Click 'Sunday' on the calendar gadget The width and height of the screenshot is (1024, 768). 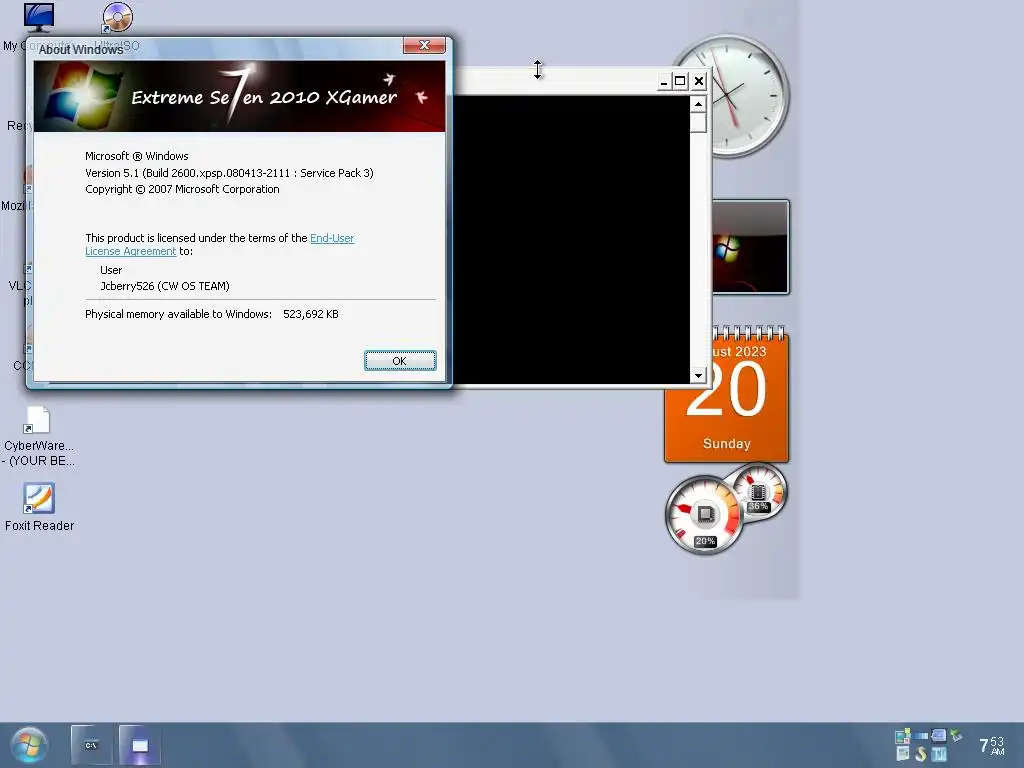[x=727, y=444]
